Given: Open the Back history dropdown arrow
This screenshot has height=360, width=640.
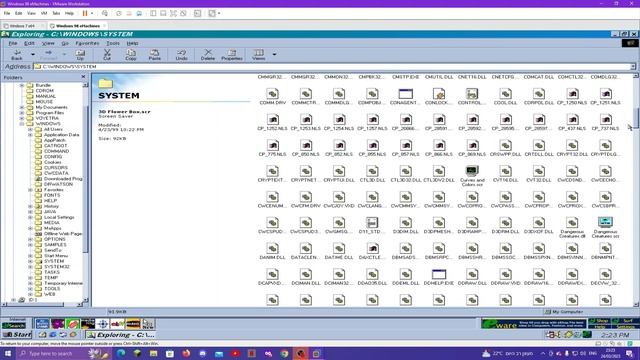Looking at the screenshot, I should pos(33,54).
